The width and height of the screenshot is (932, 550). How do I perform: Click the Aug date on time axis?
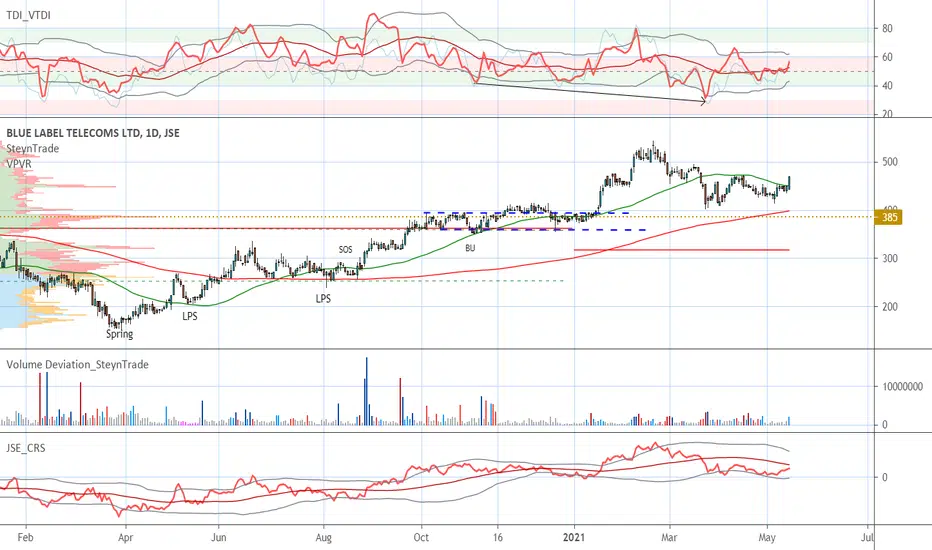pos(323,538)
